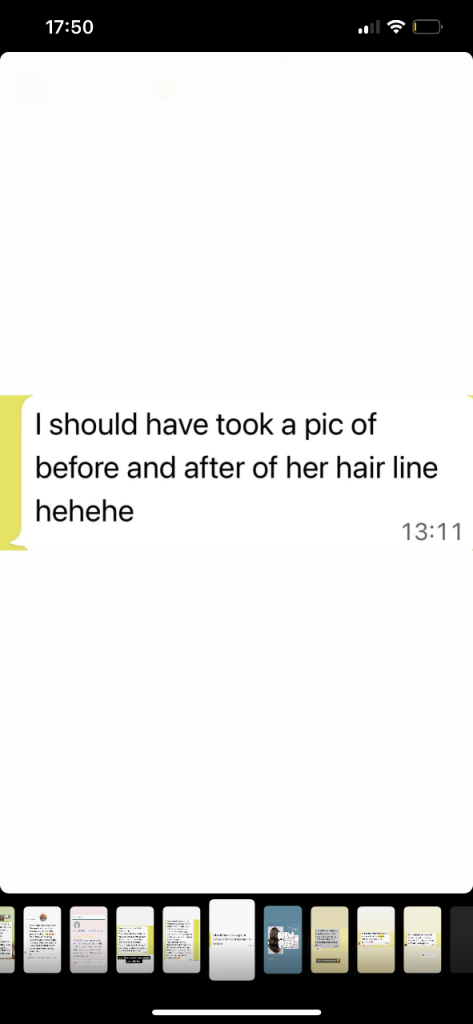
Task: Tap the cellular signal bars icon
Action: point(369,27)
